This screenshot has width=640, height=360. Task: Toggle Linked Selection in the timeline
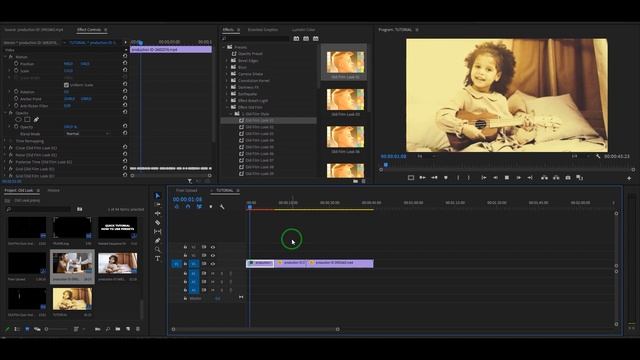199,207
